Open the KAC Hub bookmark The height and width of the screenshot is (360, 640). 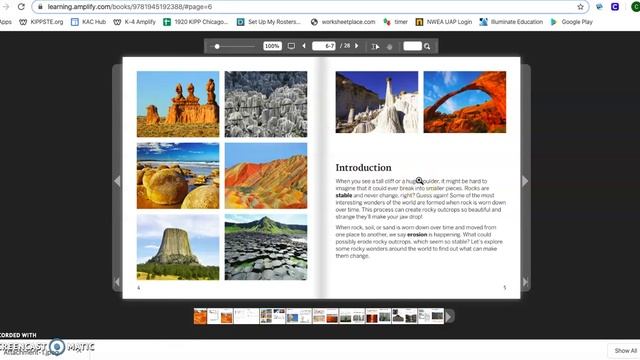pos(88,22)
